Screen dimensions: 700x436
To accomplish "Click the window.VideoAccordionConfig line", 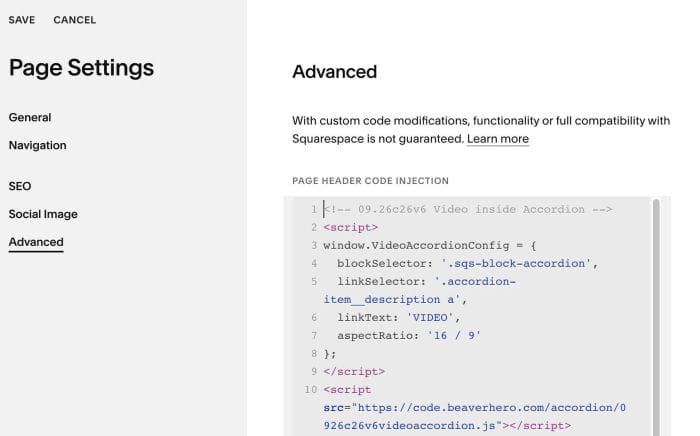I will pyautogui.click(x=429, y=245).
